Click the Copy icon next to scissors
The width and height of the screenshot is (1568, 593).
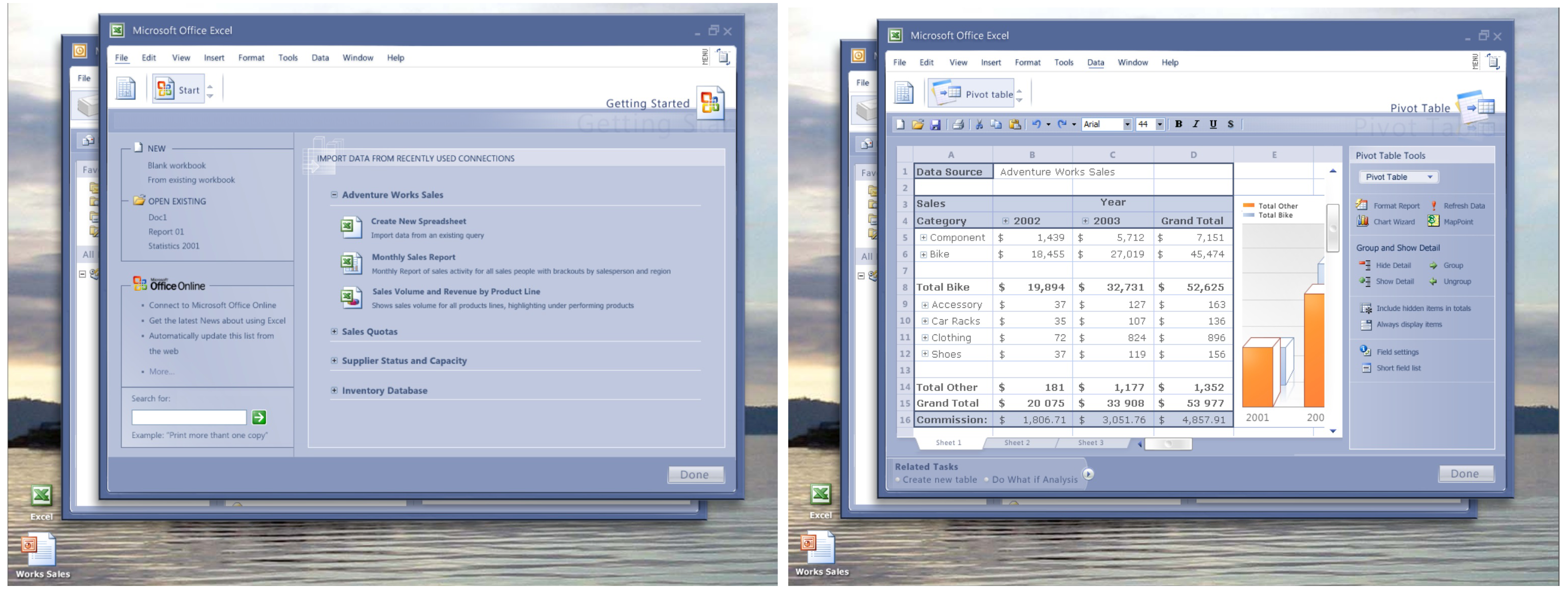click(996, 124)
